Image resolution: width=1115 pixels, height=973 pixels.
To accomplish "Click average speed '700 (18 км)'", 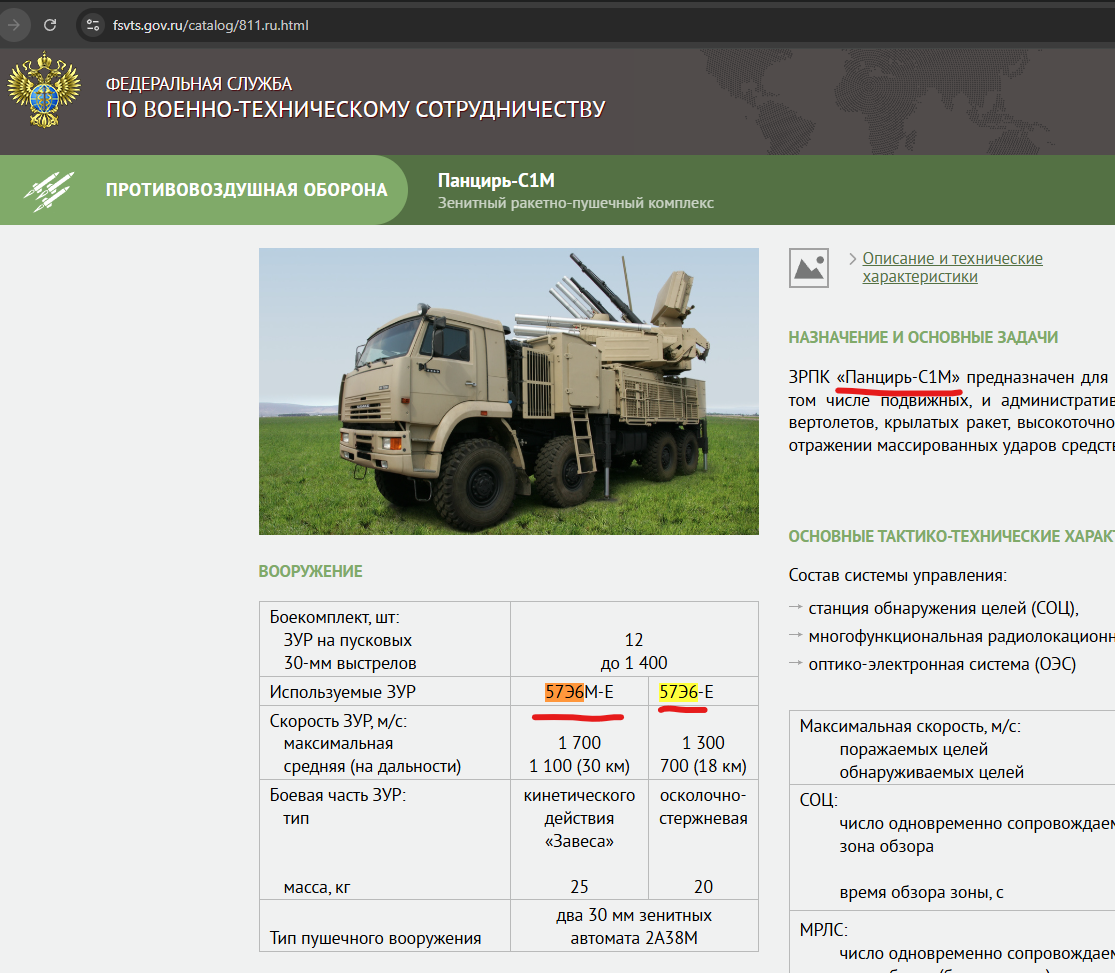I will tap(703, 766).
